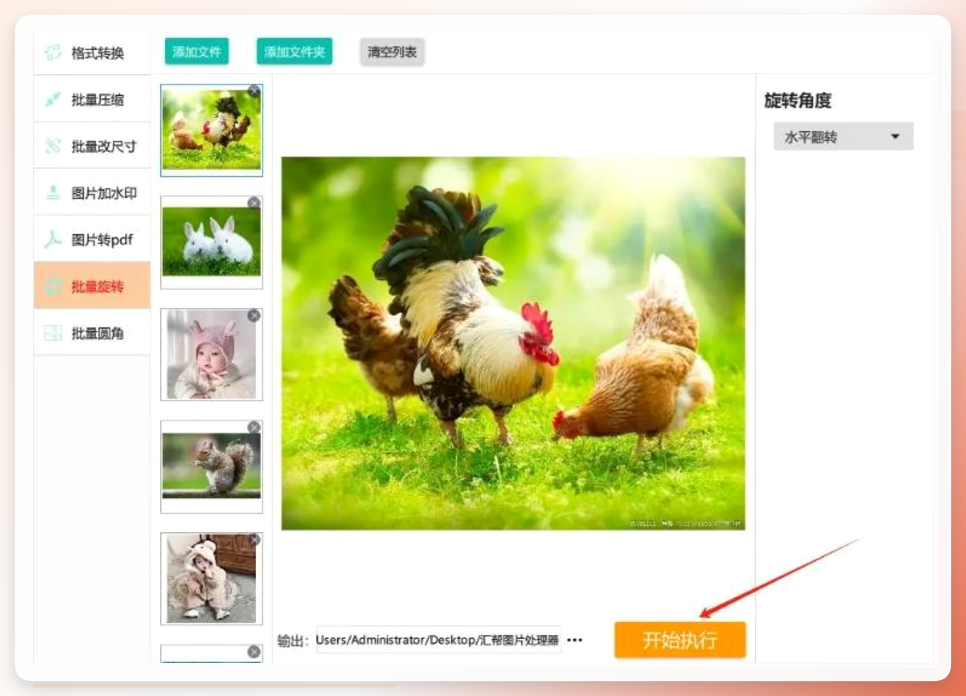
Task: Open the 格式转换 tab
Action: (92, 53)
